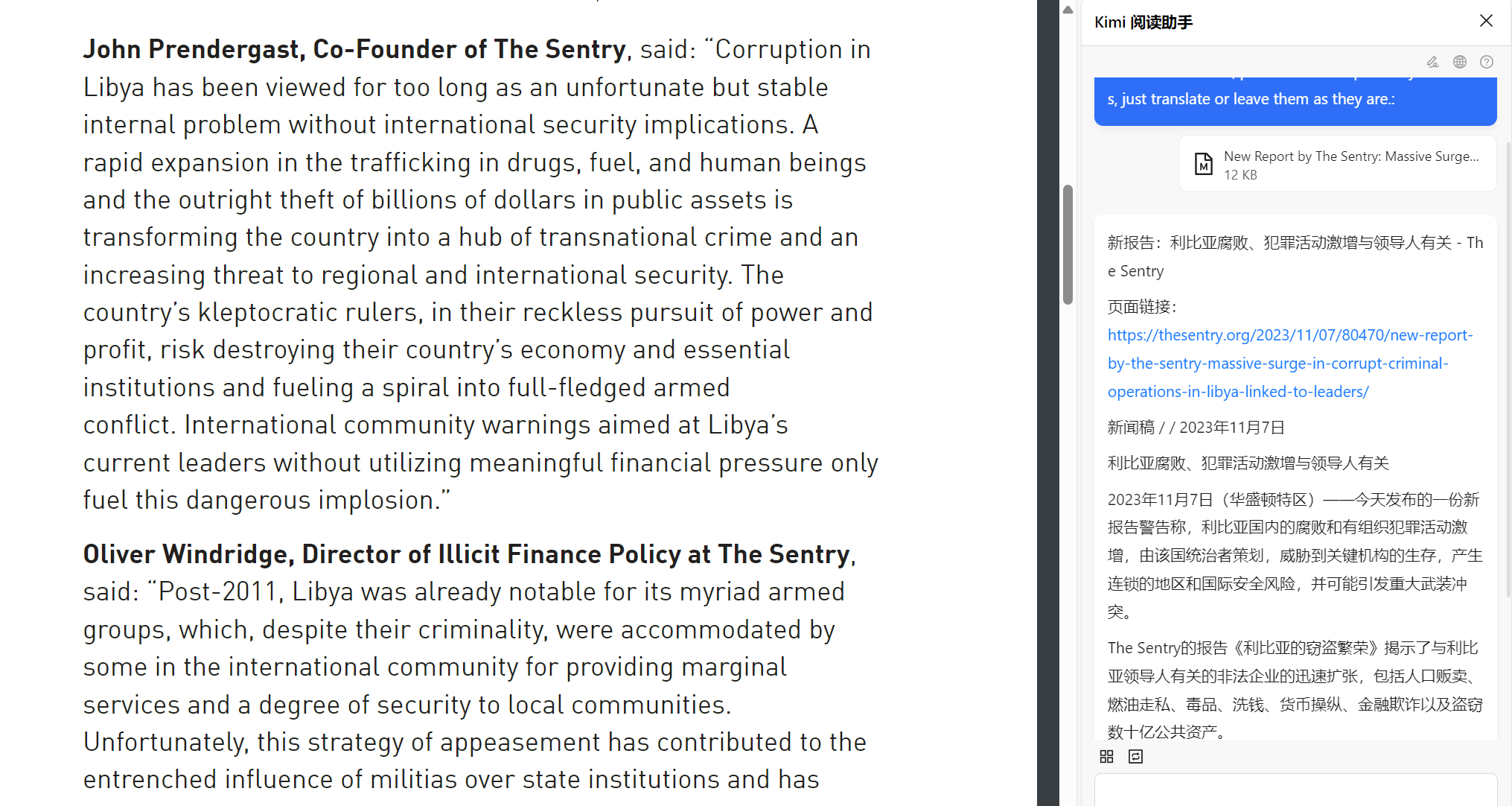The height and width of the screenshot is (806, 1512).
Task: Click the 12 KB file size label
Action: point(1240,175)
